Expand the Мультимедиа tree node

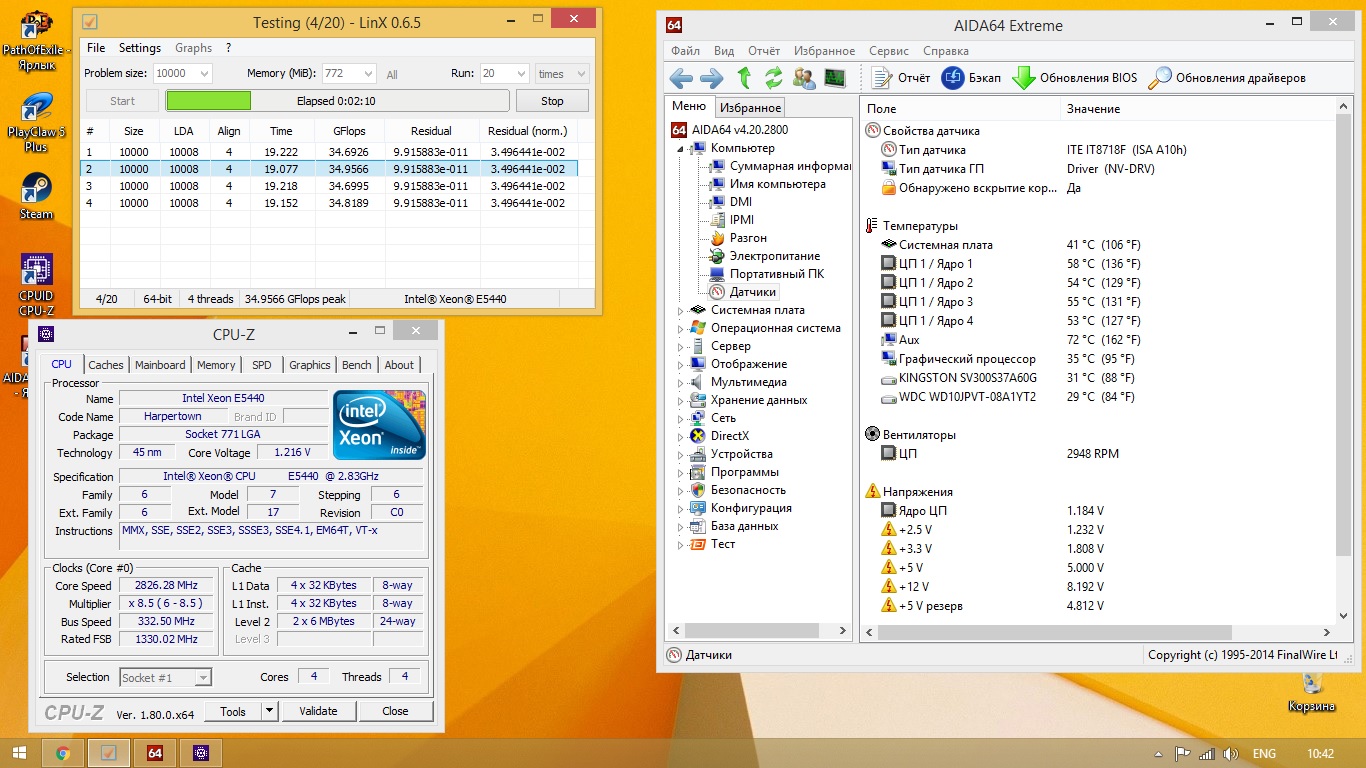pos(681,382)
